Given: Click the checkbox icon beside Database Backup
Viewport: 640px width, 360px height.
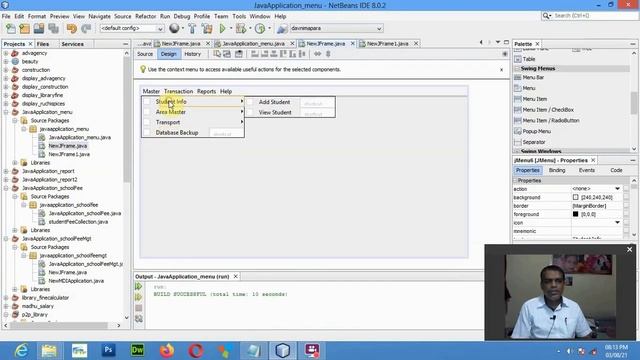Looking at the screenshot, I should click(147, 132).
